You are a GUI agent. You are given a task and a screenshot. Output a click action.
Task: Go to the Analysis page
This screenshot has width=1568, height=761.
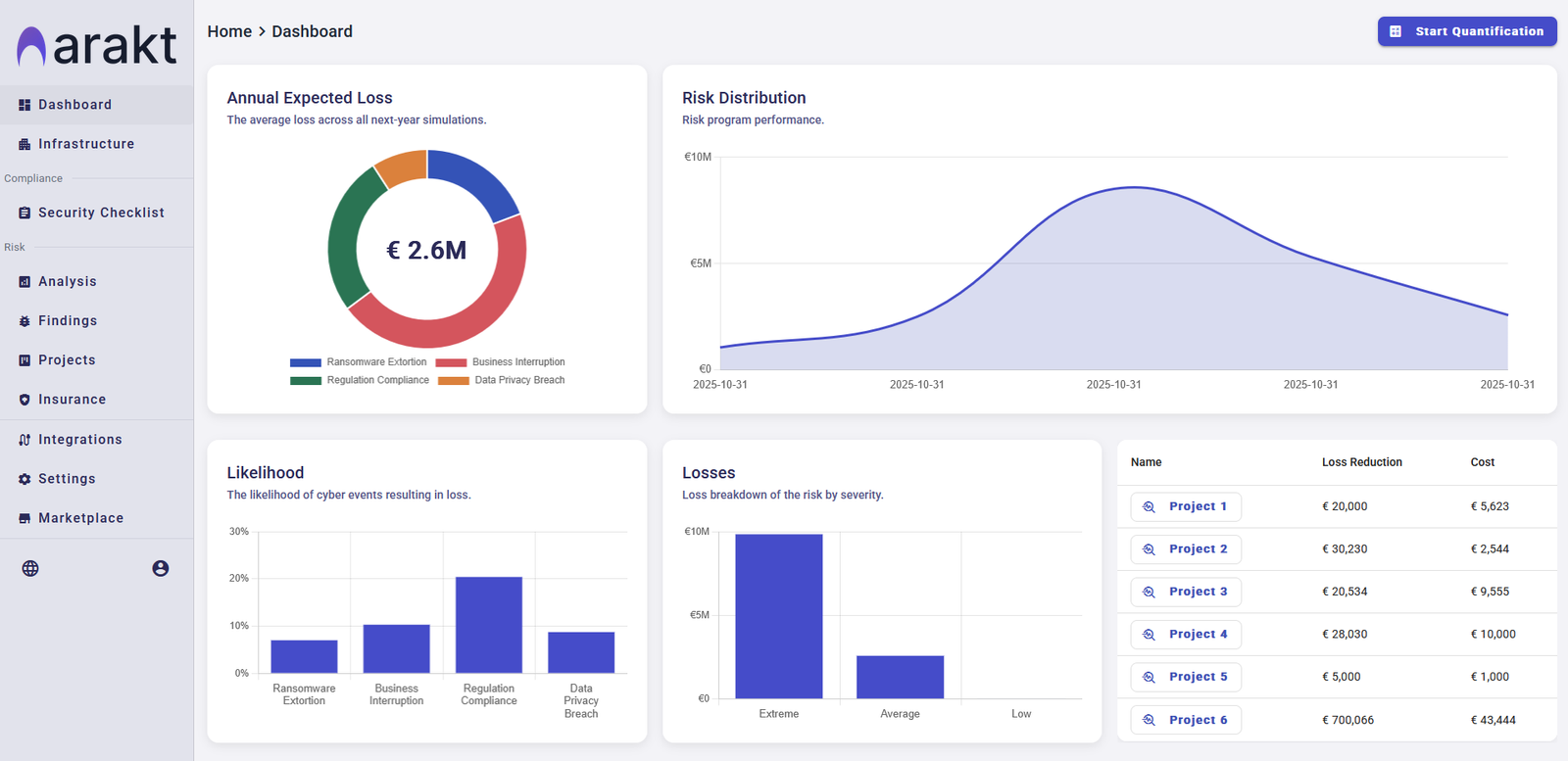click(67, 282)
